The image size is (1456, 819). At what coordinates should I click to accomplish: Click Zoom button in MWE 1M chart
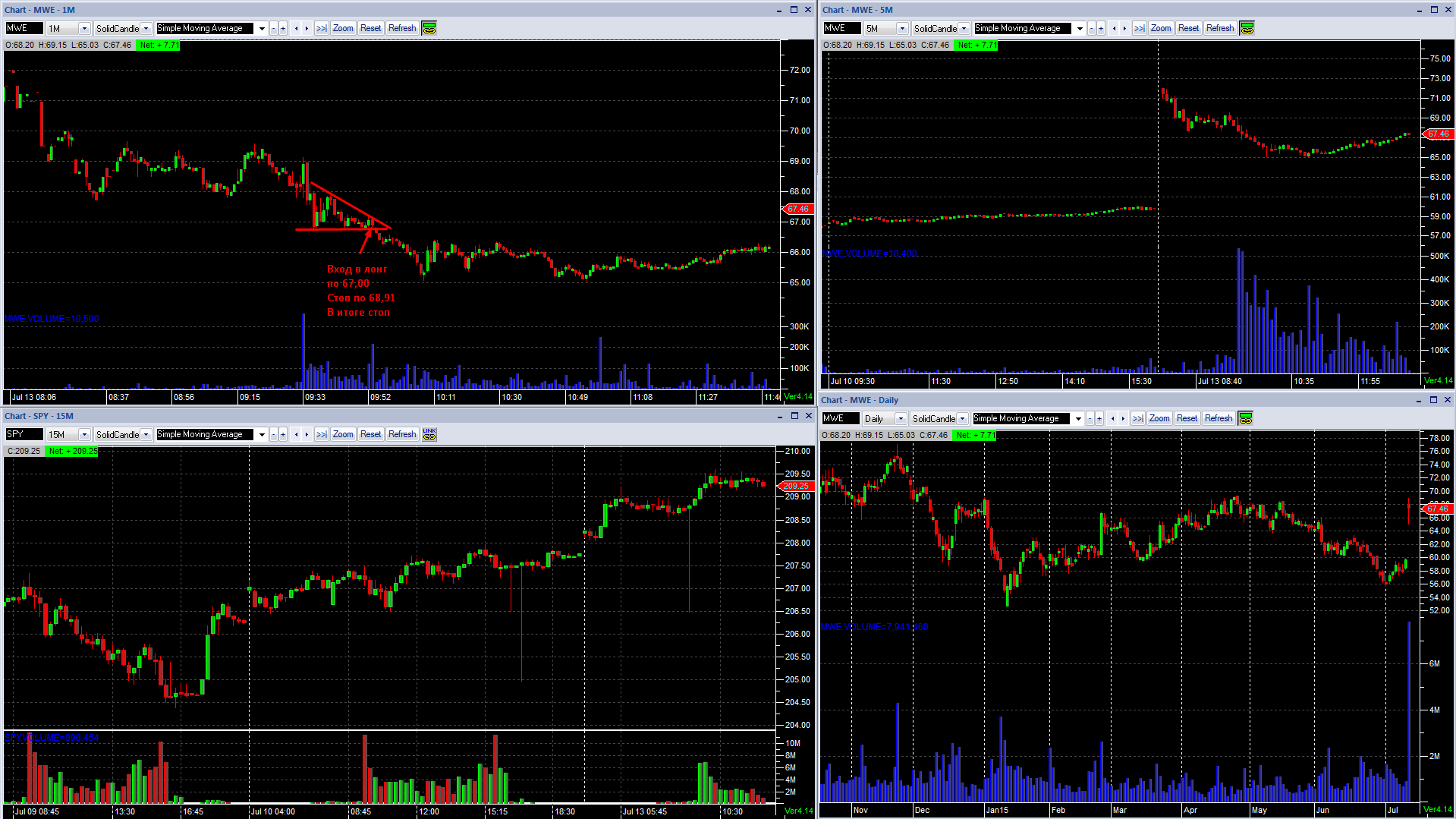[x=343, y=28]
